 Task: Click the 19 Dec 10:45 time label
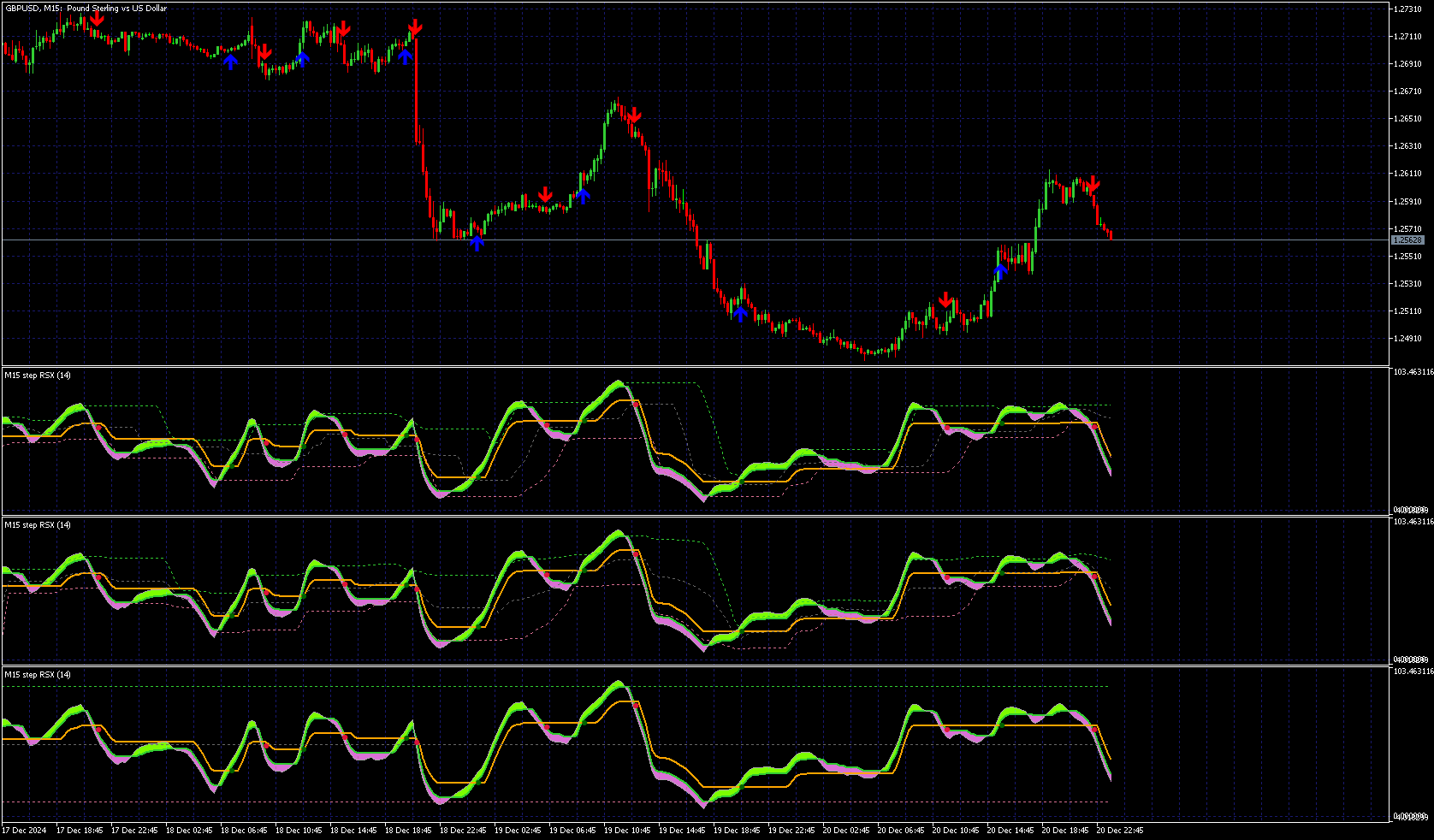pyautogui.click(x=627, y=830)
